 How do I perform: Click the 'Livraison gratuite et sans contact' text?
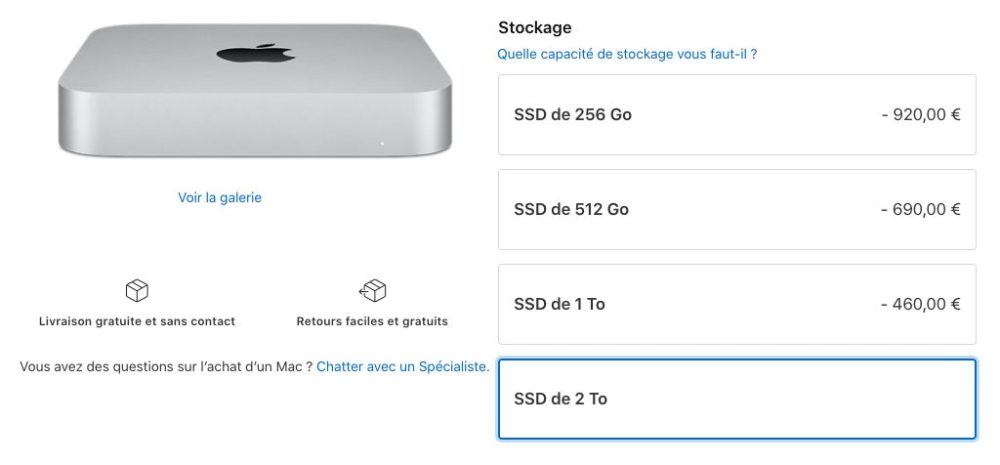[x=136, y=322]
